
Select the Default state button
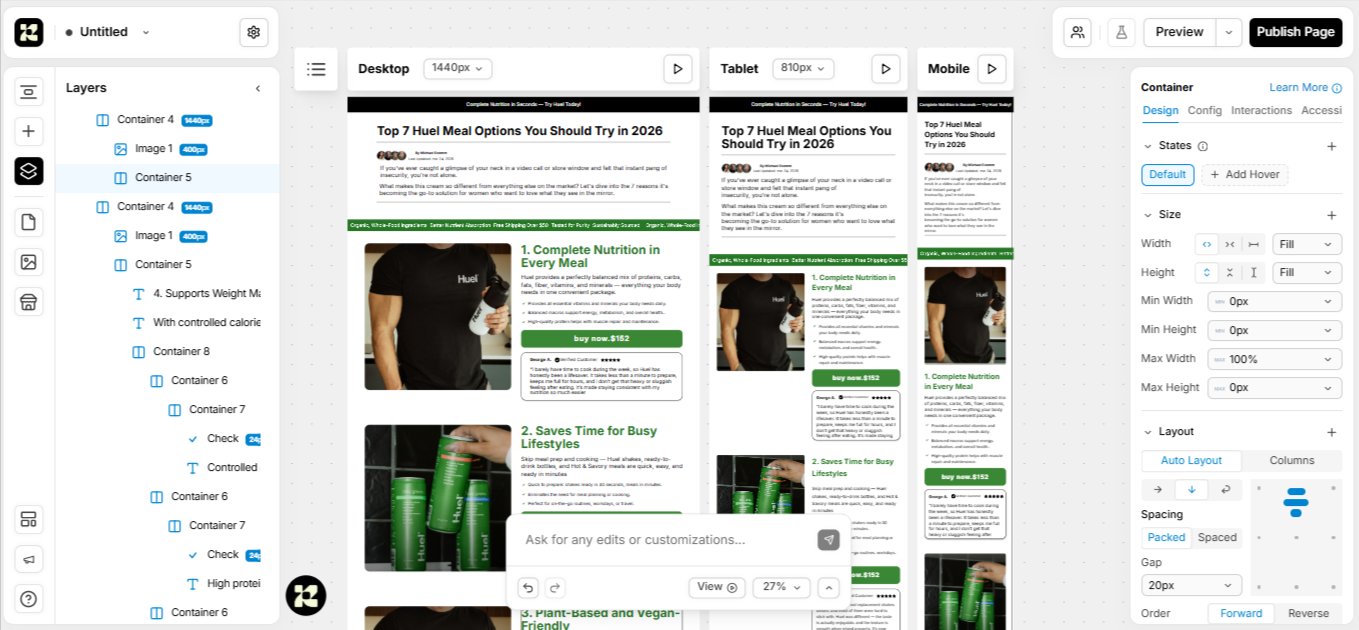1167,175
